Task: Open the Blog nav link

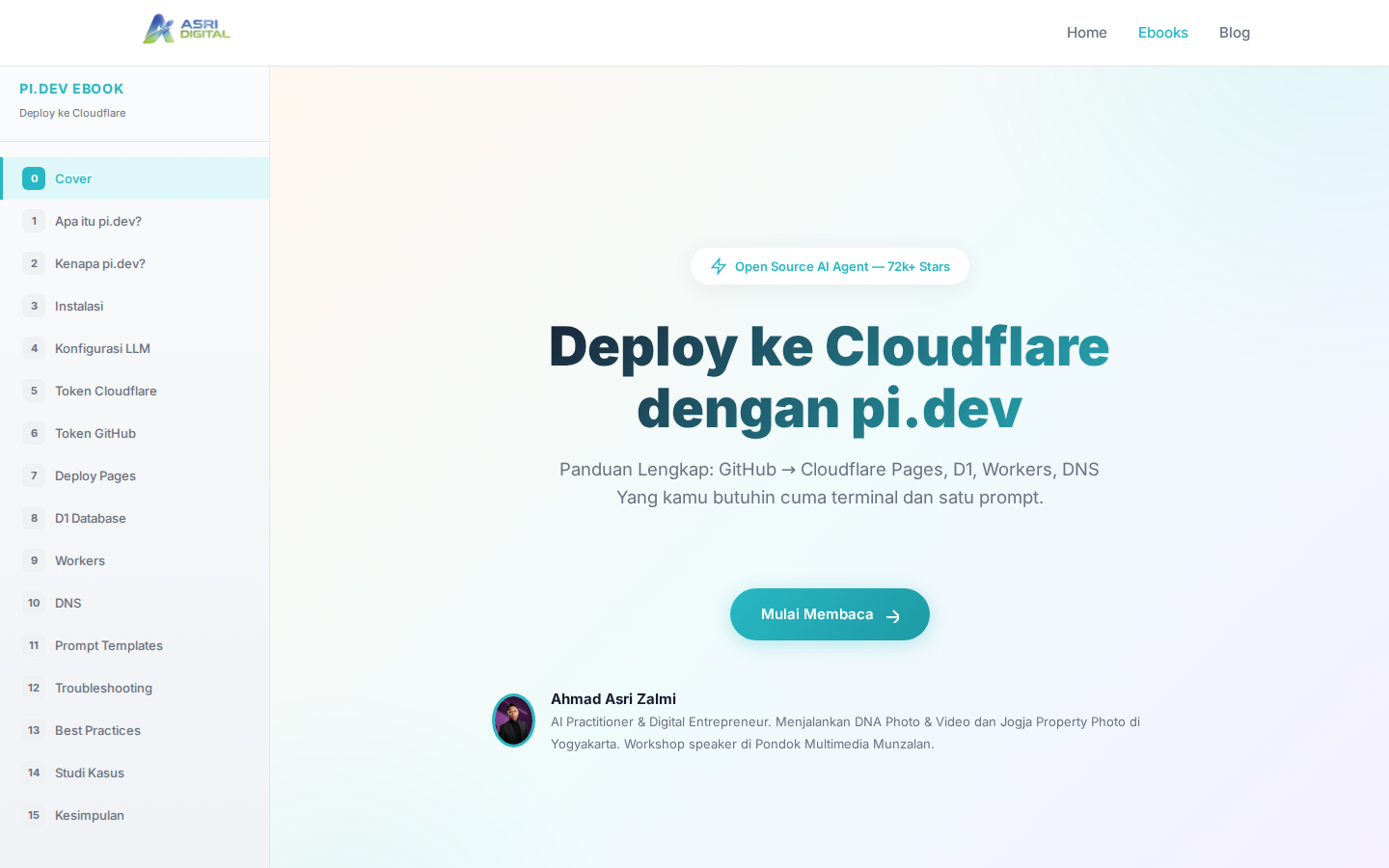Action: pos(1235,33)
